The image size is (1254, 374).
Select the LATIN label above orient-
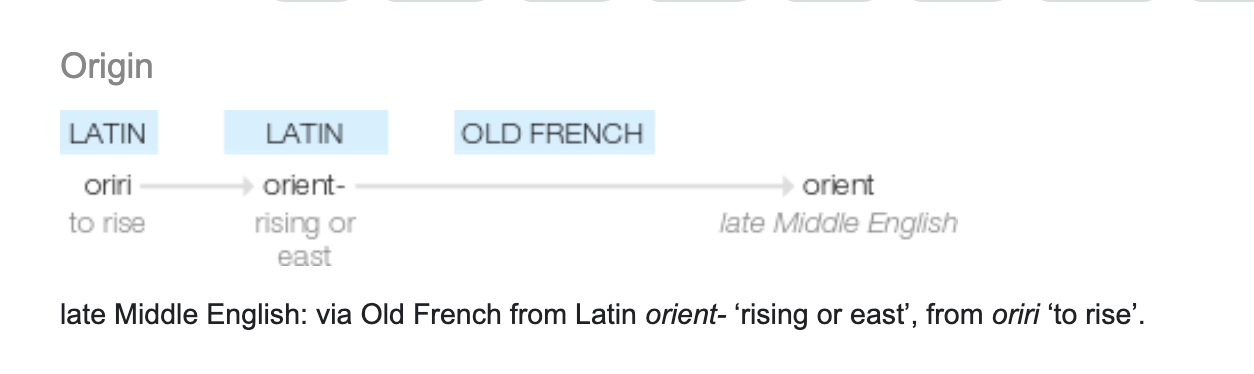(305, 133)
